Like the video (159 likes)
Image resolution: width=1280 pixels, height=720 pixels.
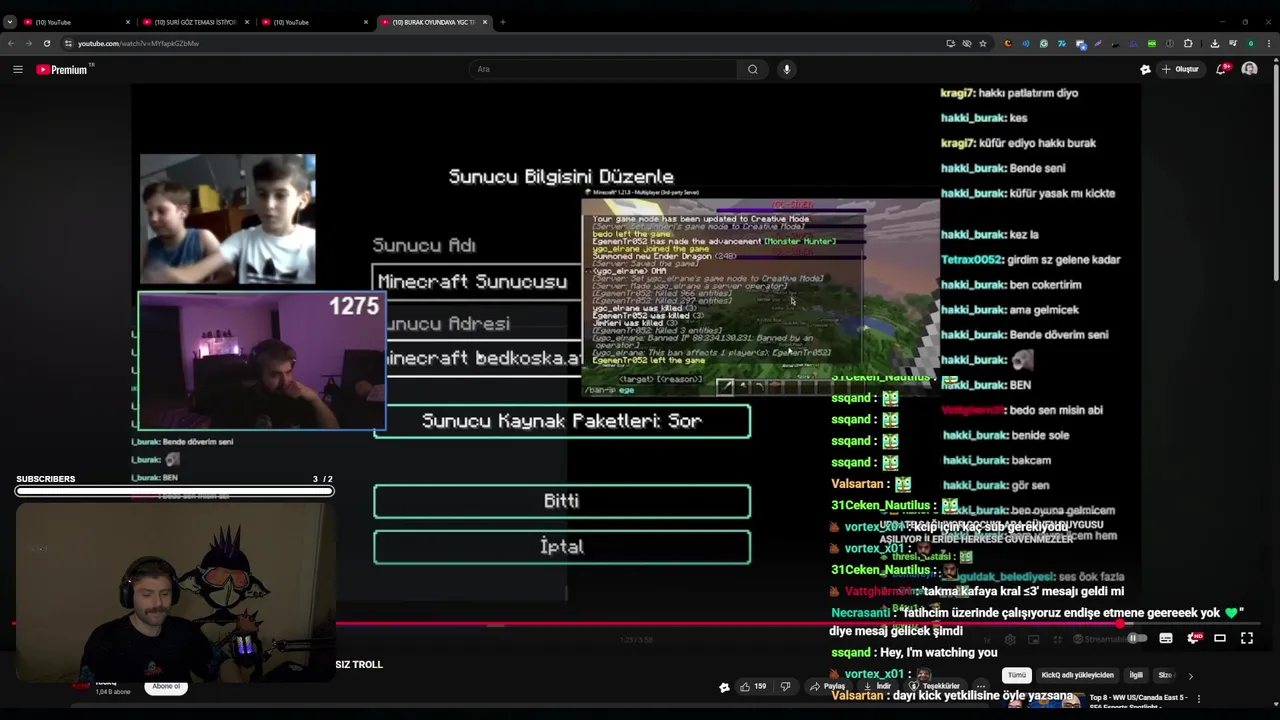coord(752,687)
